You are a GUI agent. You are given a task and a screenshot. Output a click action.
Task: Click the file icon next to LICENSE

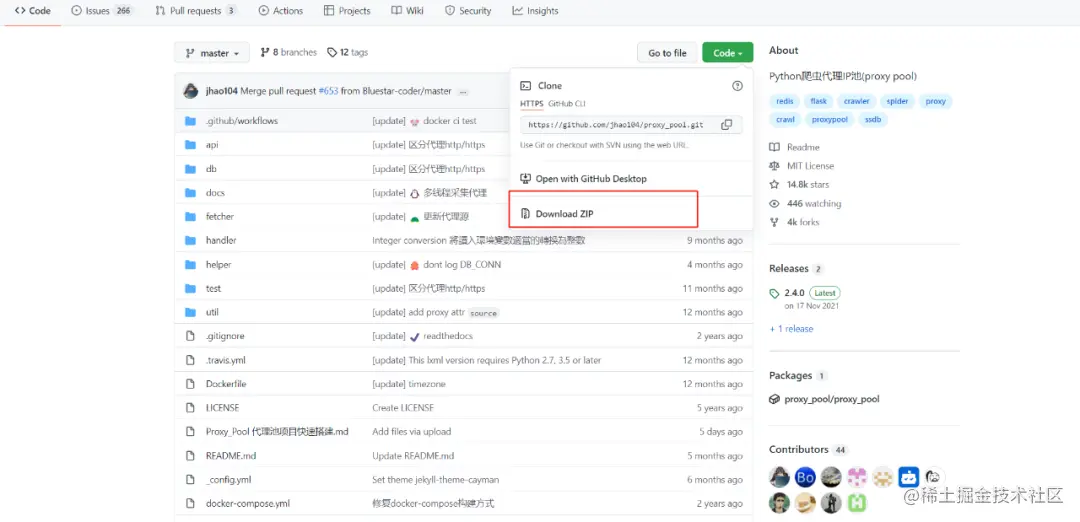tap(191, 408)
